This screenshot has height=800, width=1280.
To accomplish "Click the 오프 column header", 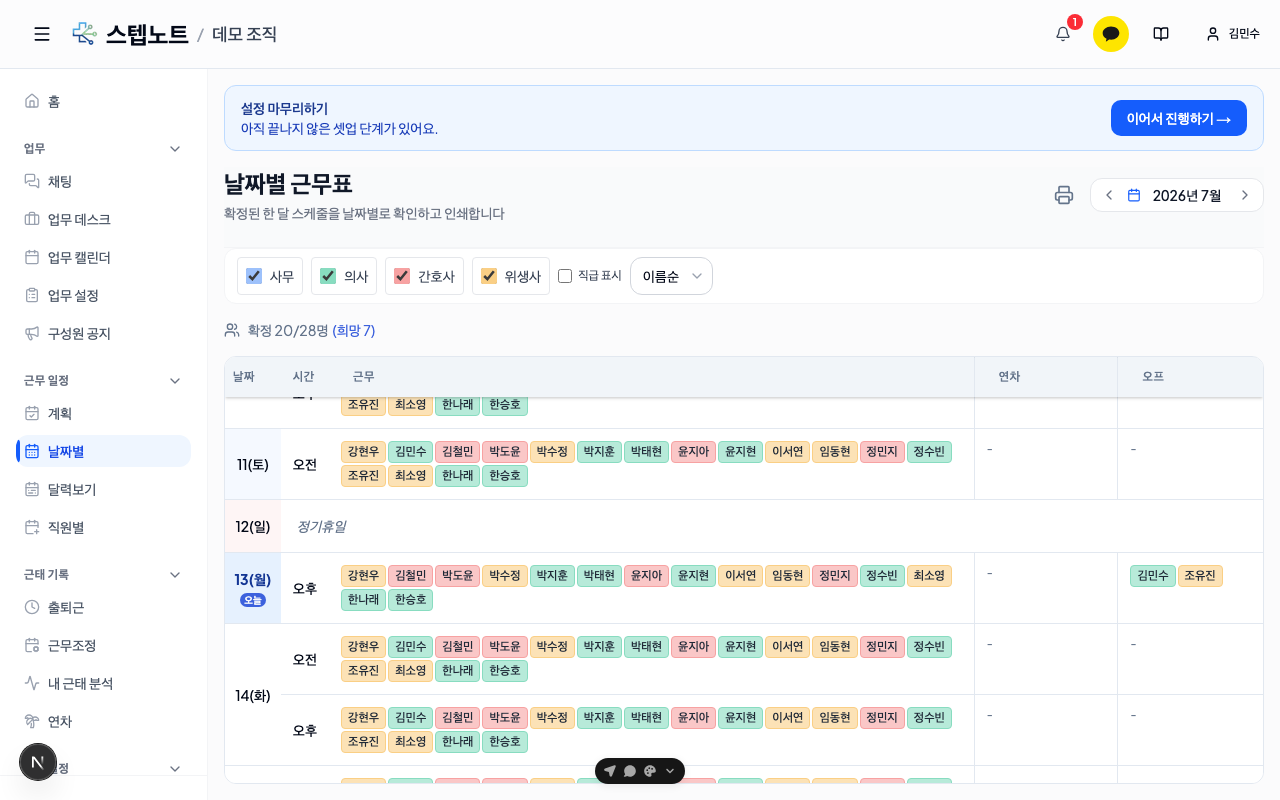I will (1153, 376).
